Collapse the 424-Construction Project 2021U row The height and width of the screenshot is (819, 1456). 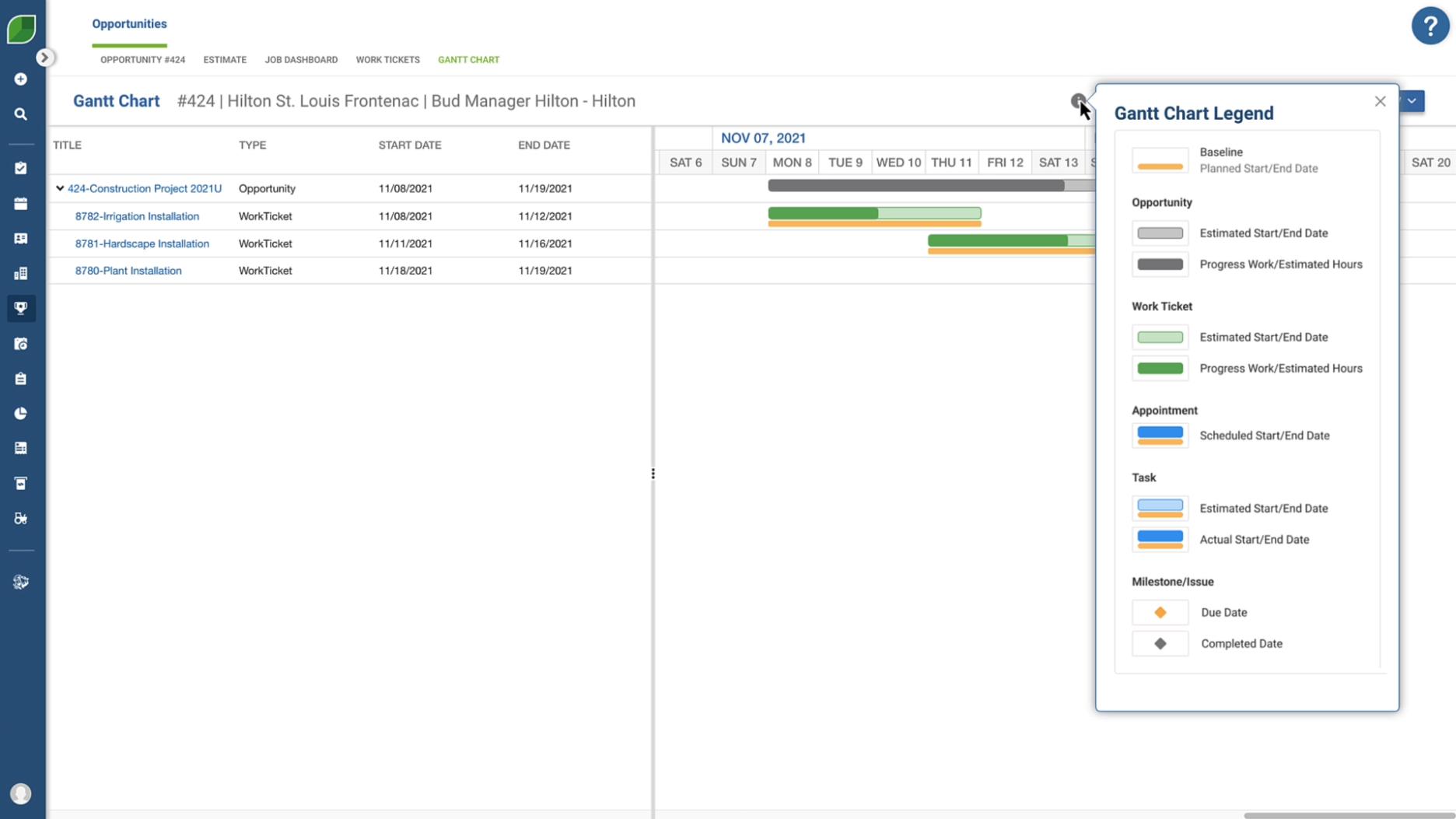click(60, 187)
